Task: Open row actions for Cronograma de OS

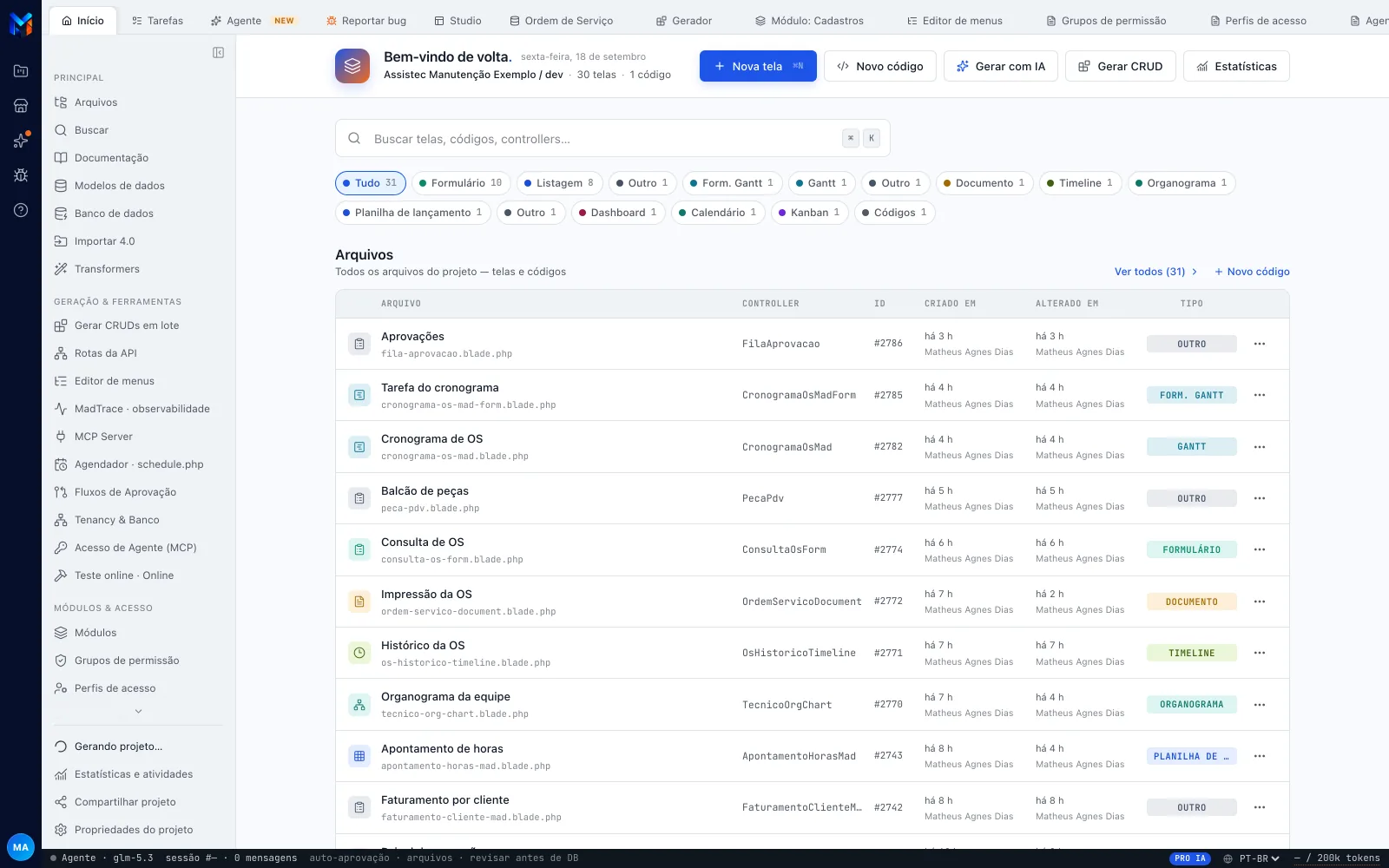Action: coord(1260,447)
